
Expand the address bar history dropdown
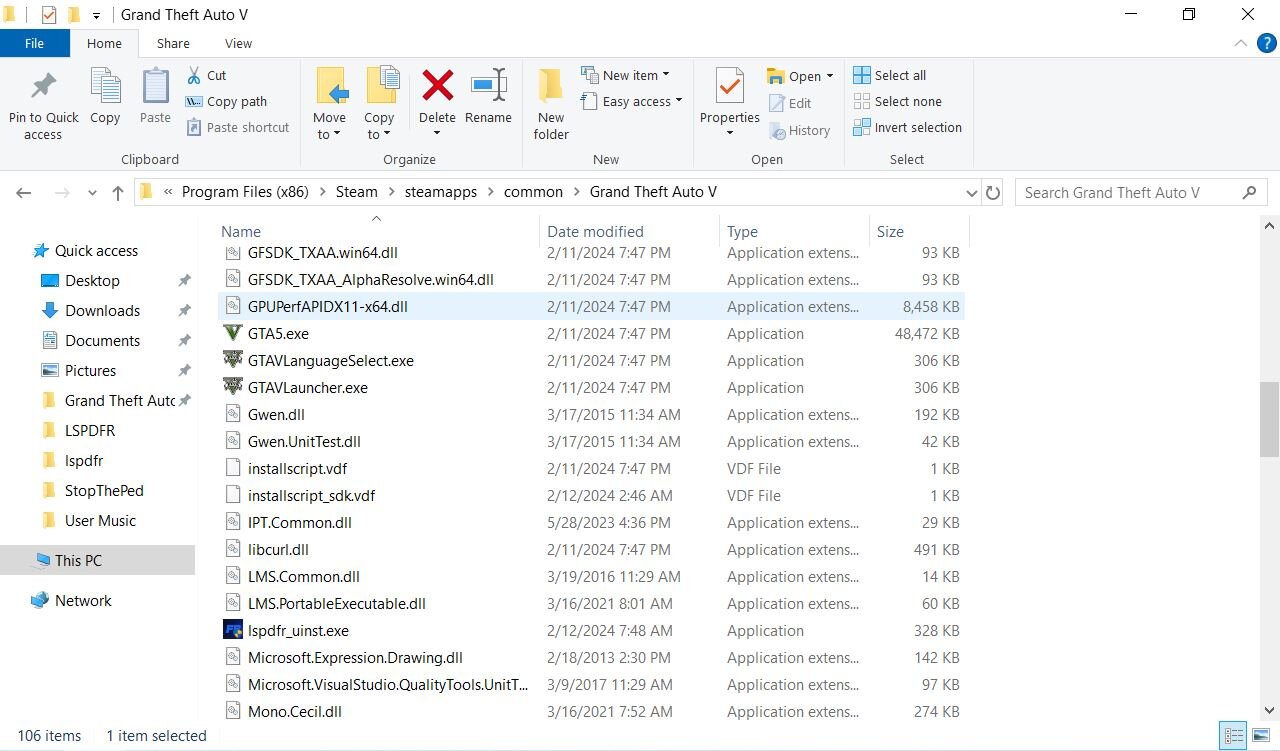pos(971,193)
